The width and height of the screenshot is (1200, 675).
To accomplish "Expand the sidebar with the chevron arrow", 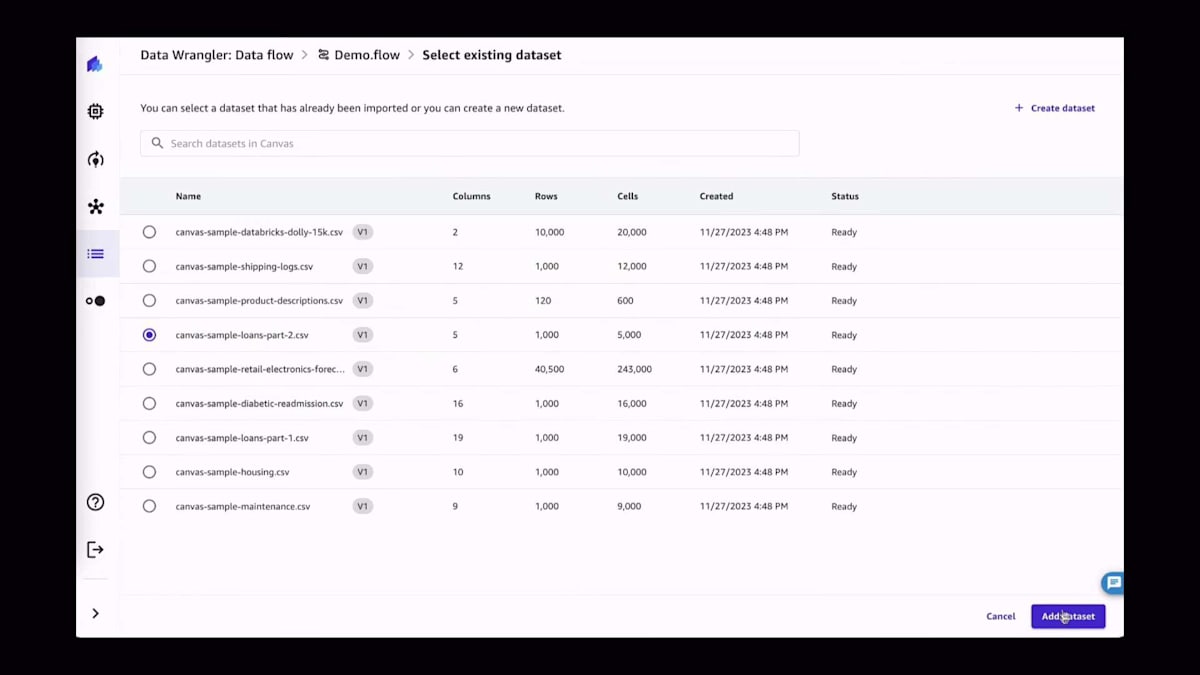I will [95, 613].
